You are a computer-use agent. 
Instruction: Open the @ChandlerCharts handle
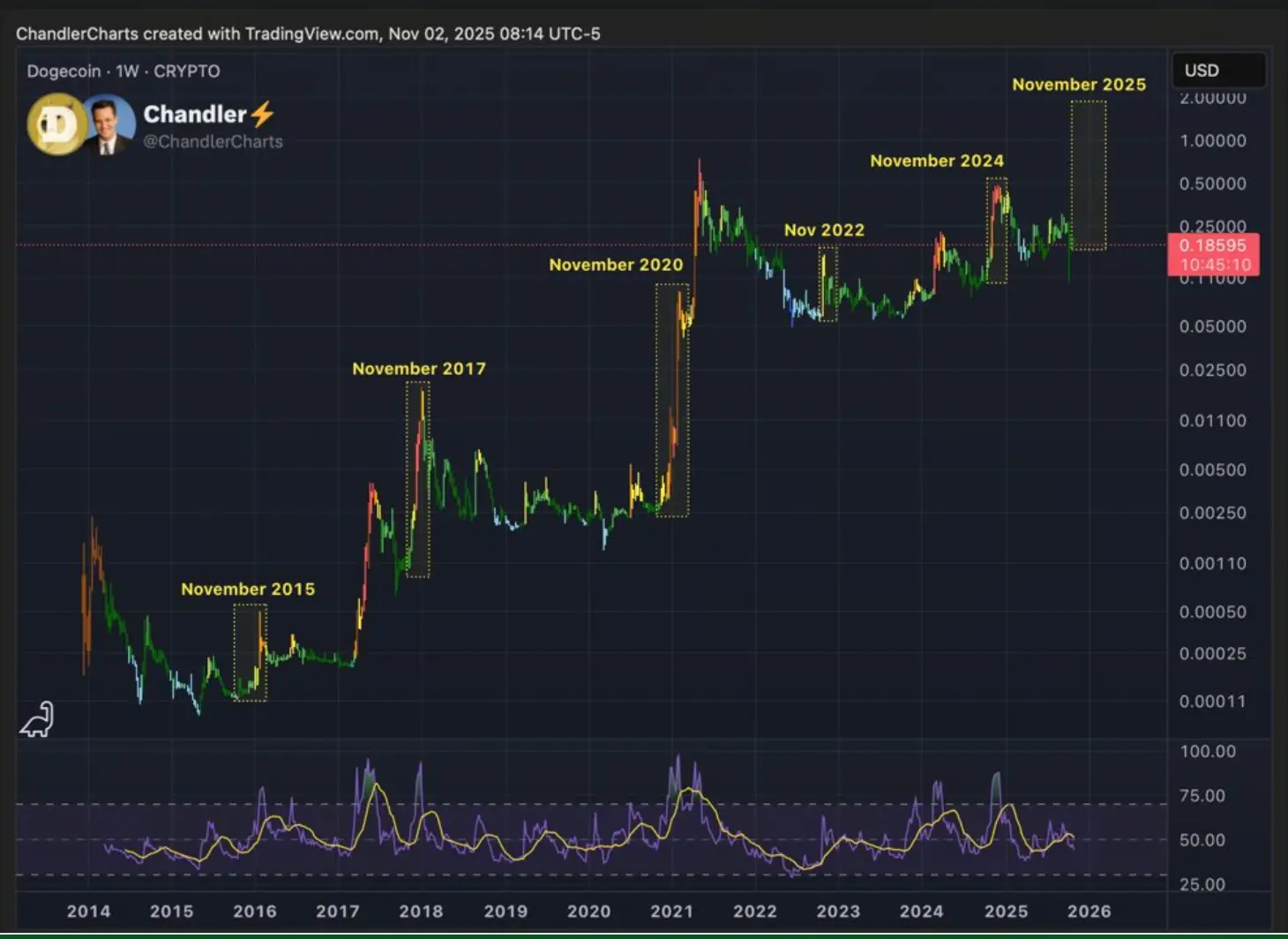click(213, 141)
